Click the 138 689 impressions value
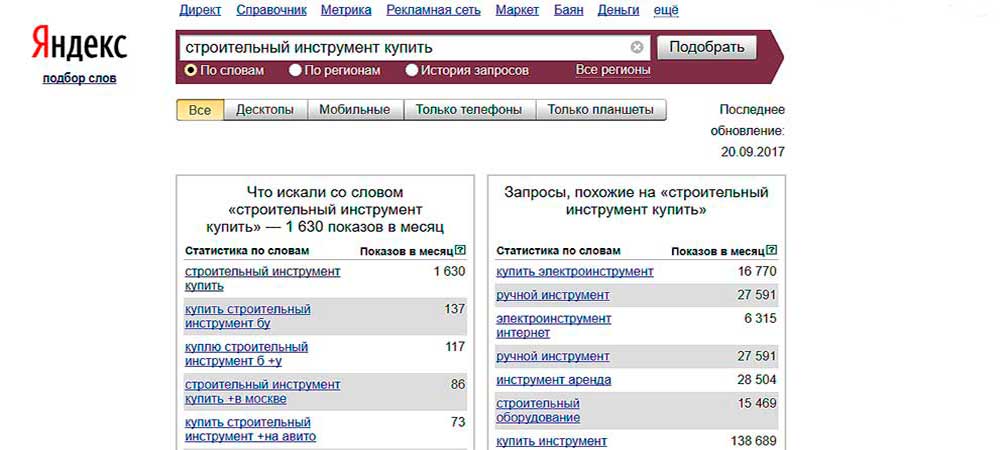Image resolution: width=1000 pixels, height=450 pixels. point(753,441)
